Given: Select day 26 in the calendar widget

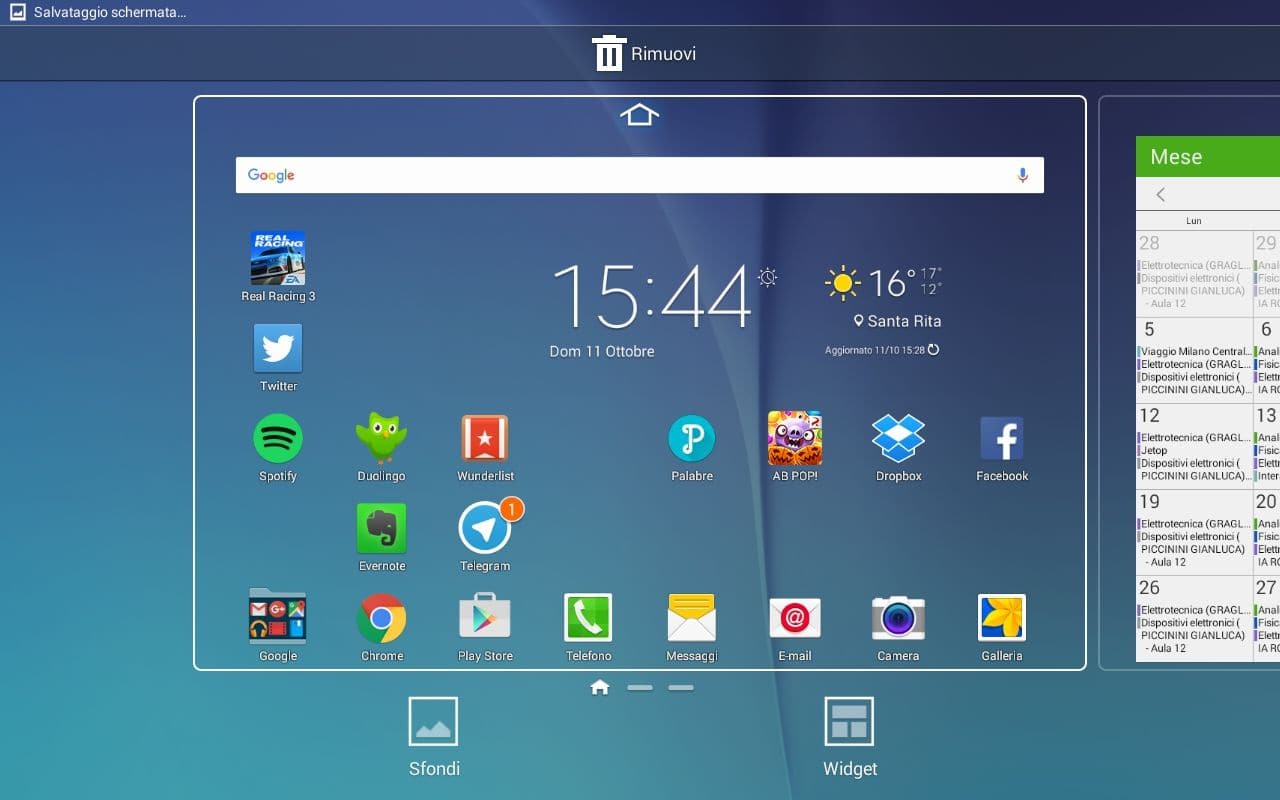Looking at the screenshot, I should [x=1150, y=587].
